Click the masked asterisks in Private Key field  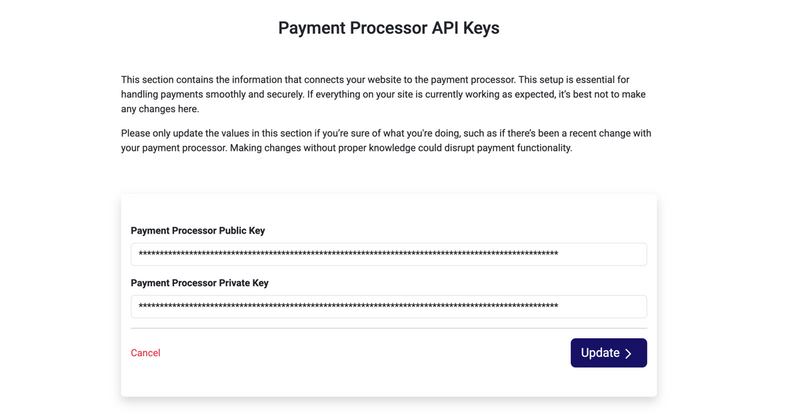[348, 307]
